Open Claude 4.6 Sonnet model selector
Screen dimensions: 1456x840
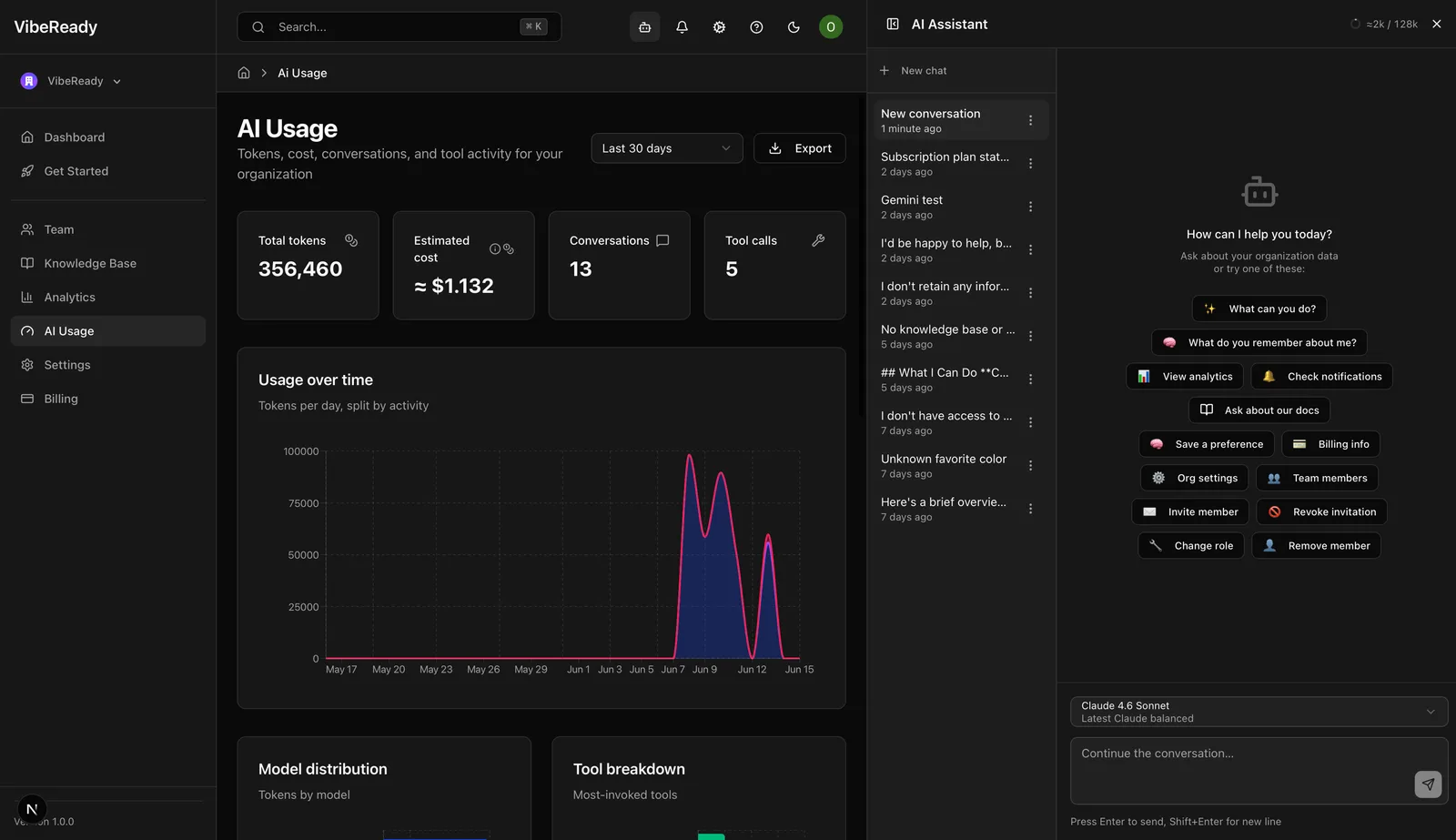(x=1259, y=712)
